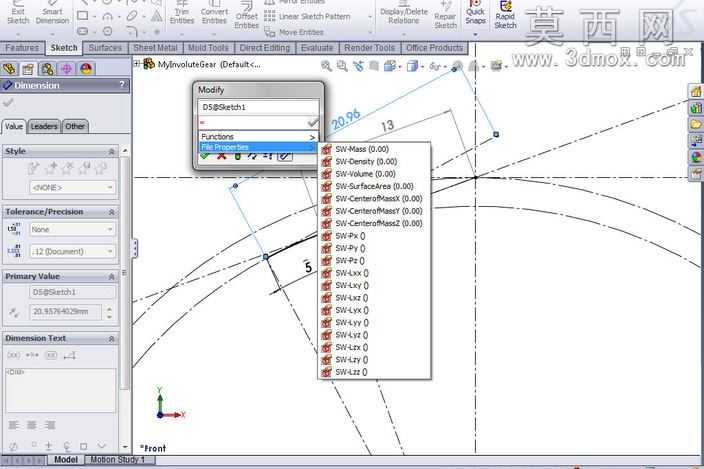Viewport: 704px width, 469px height.
Task: Click the red X cancel in Modify dialog
Action: 221,156
